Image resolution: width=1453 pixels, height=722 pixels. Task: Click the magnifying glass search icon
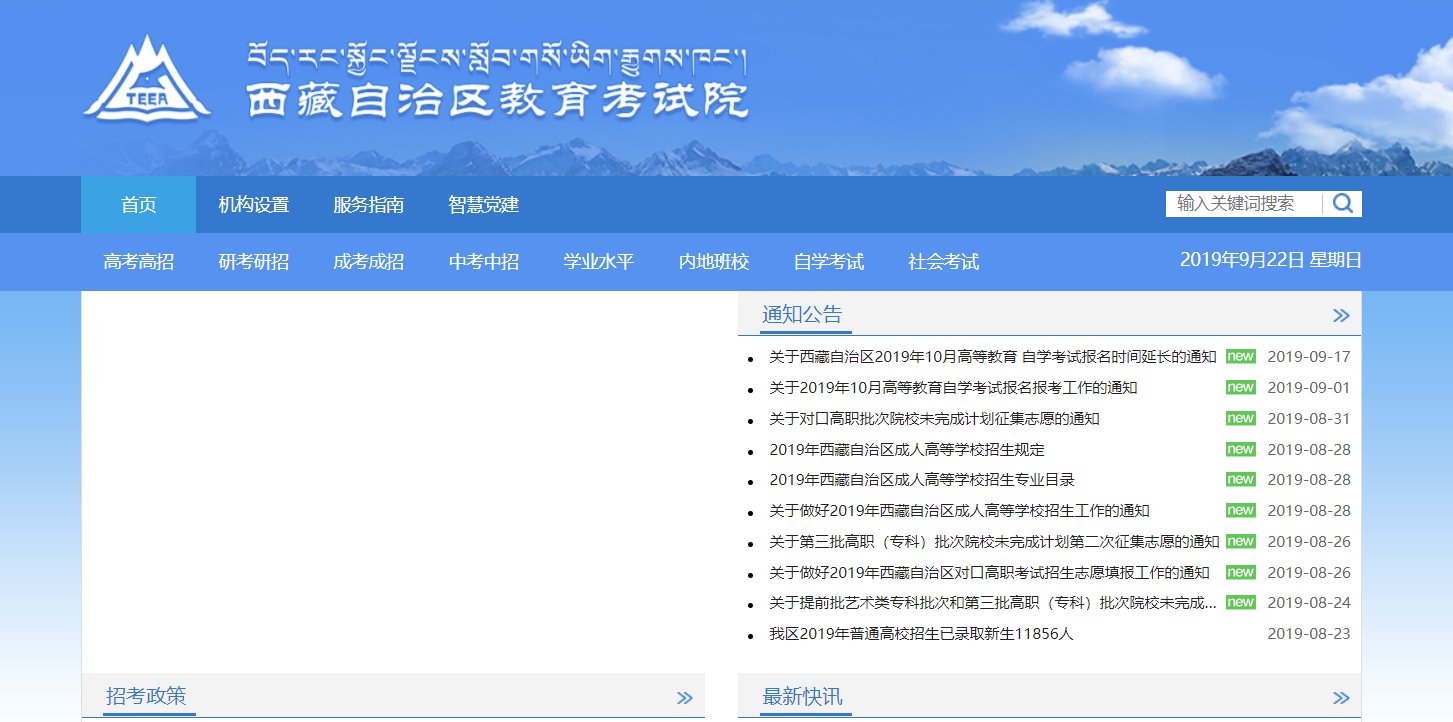click(1343, 203)
